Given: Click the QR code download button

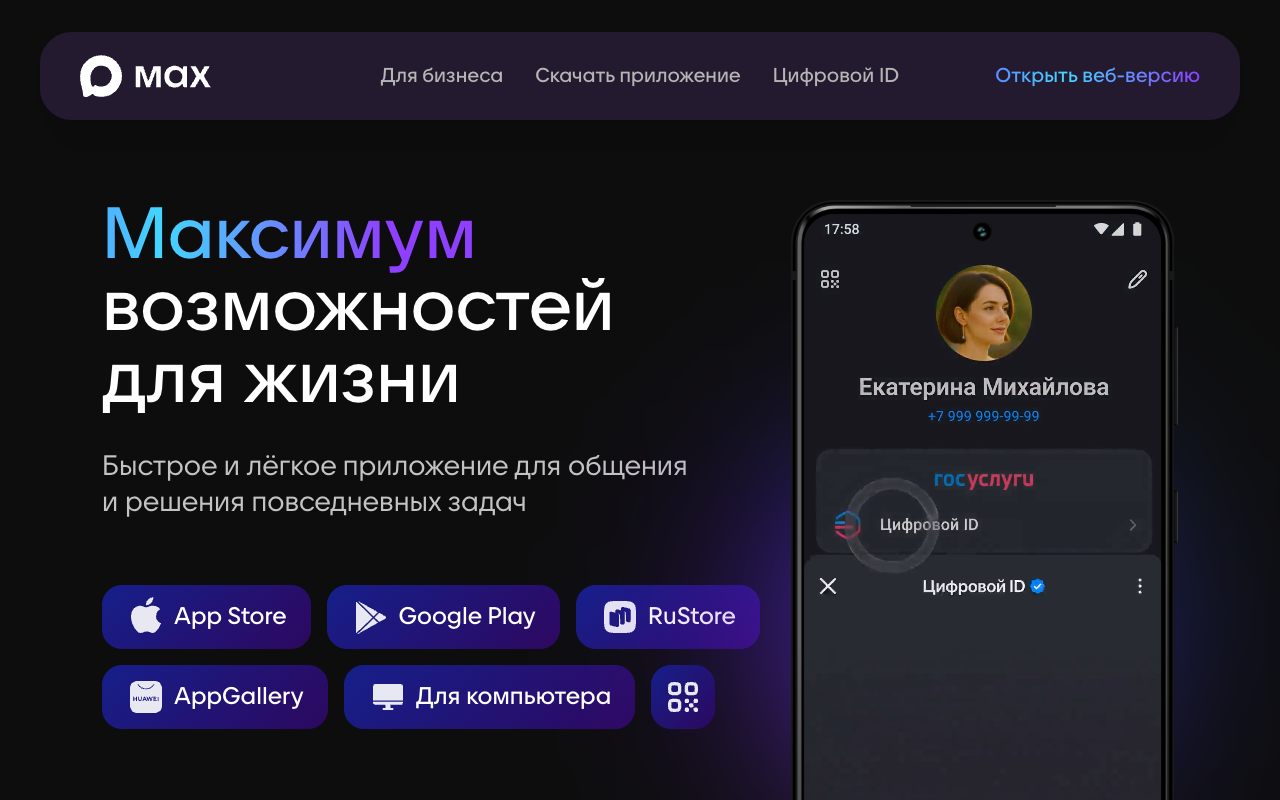Looking at the screenshot, I should coord(683,697).
